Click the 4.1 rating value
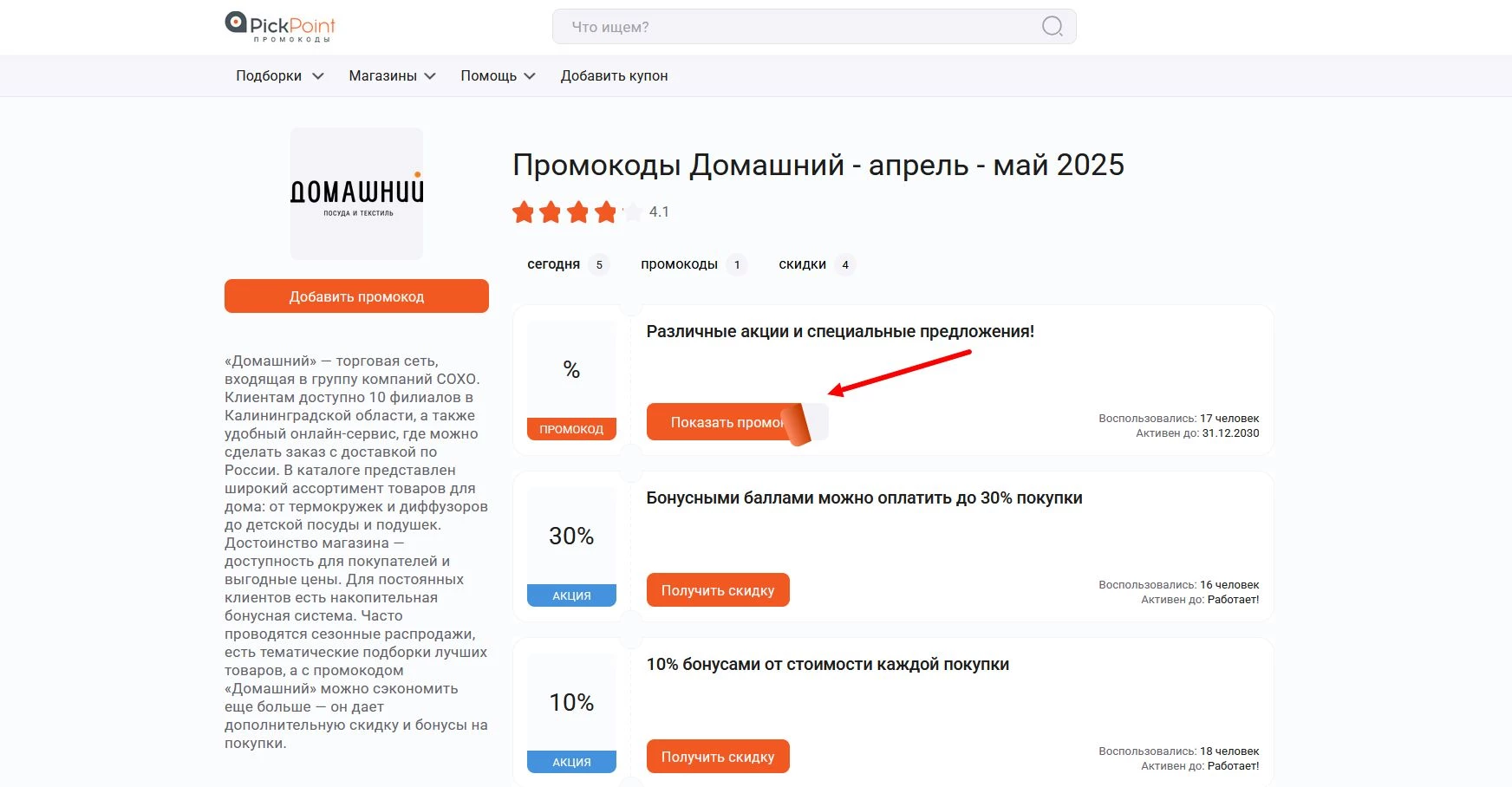The image size is (1512, 787). (659, 211)
